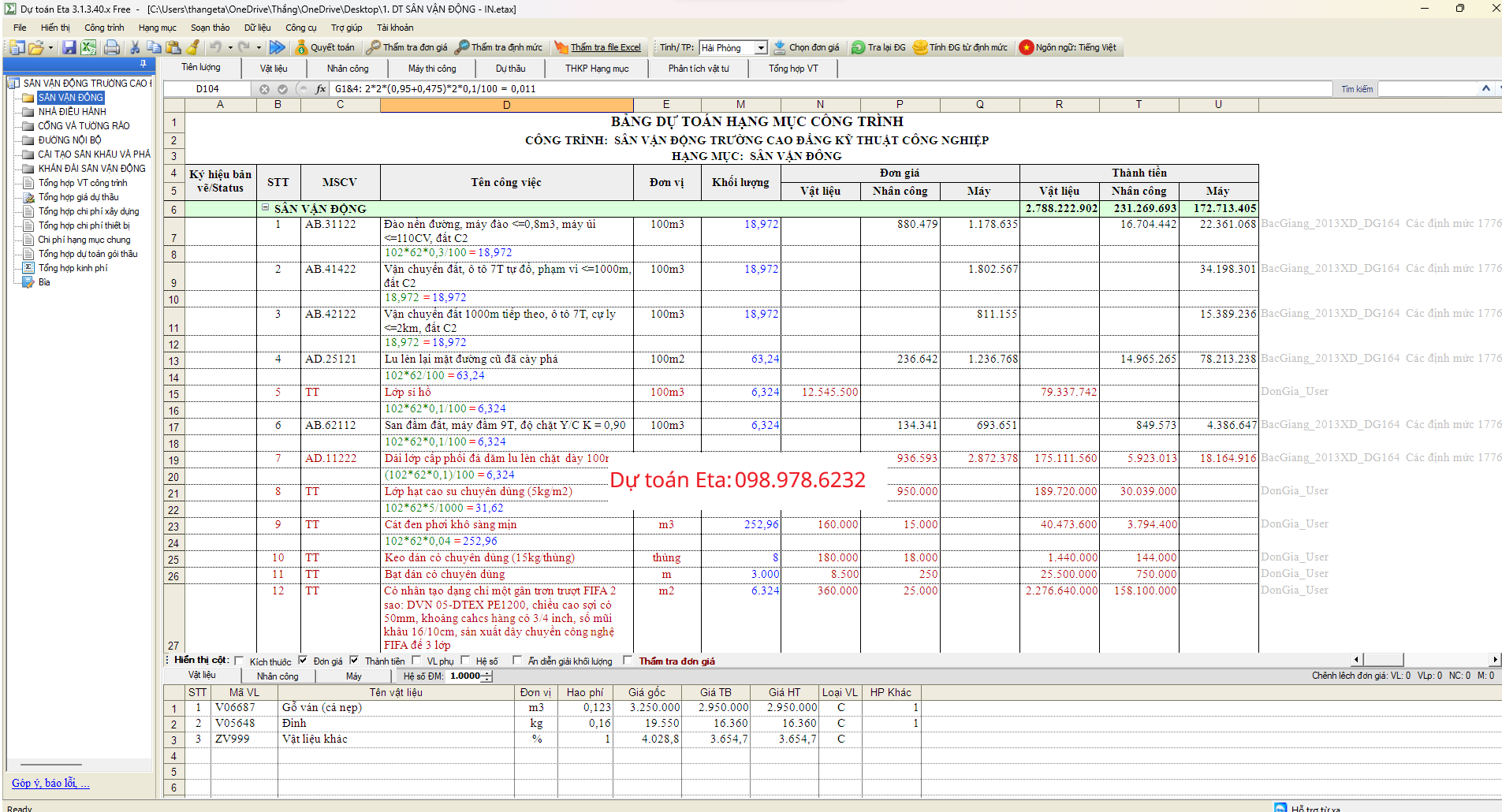The image size is (1502, 812).
Task: Toggle the Ẩn diễn giải khối lượng checkbox
Action: point(517,661)
